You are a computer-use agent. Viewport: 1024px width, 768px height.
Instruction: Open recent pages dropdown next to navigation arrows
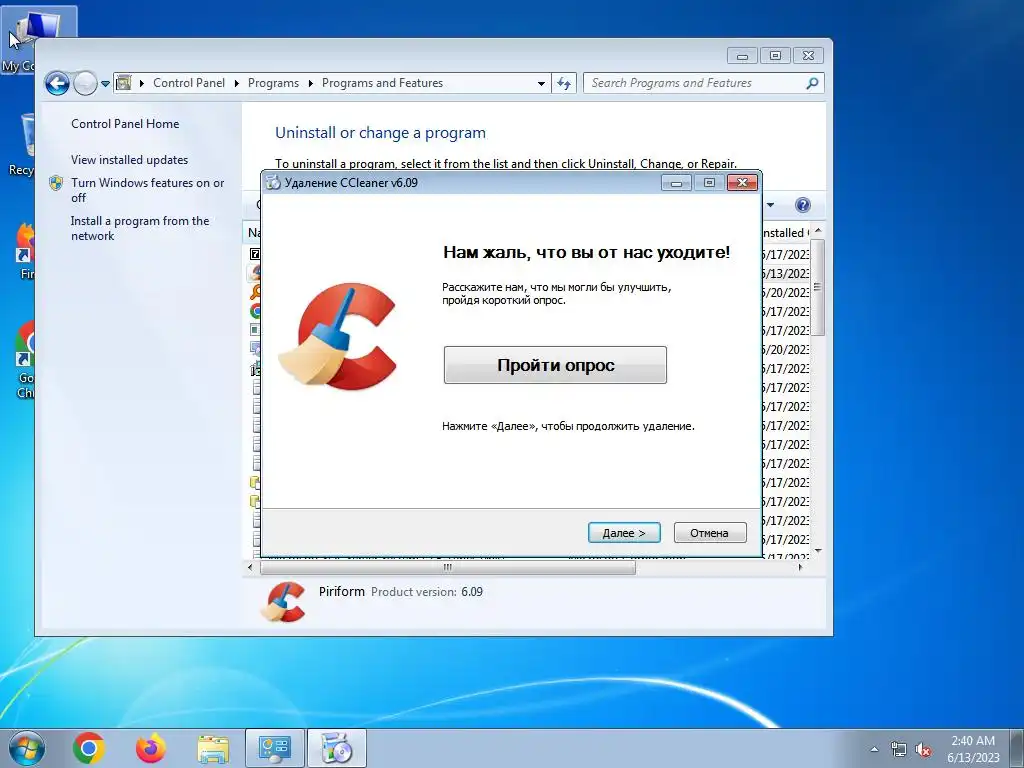(x=105, y=84)
